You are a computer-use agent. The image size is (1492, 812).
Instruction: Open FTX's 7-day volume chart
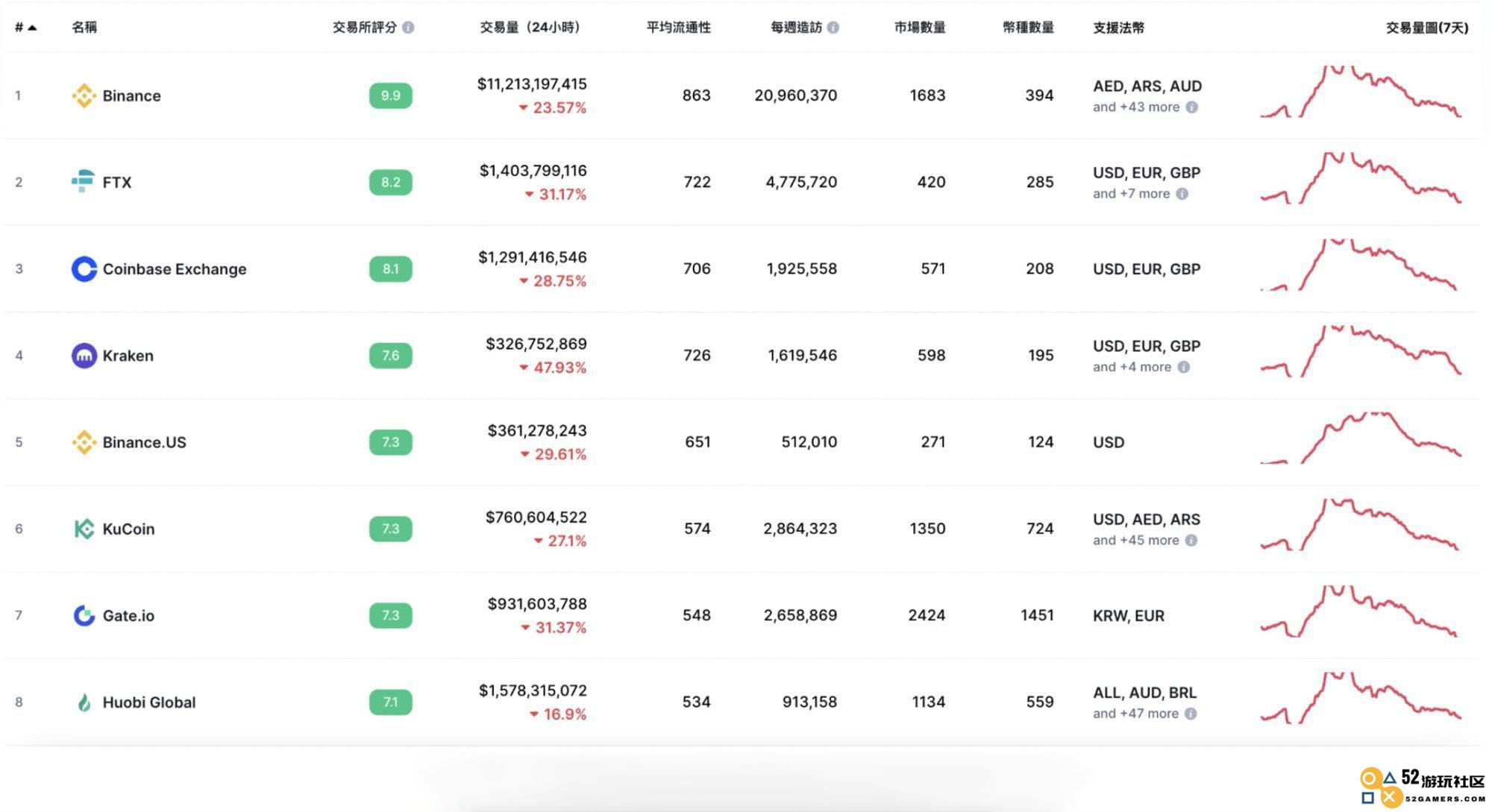[1361, 178]
